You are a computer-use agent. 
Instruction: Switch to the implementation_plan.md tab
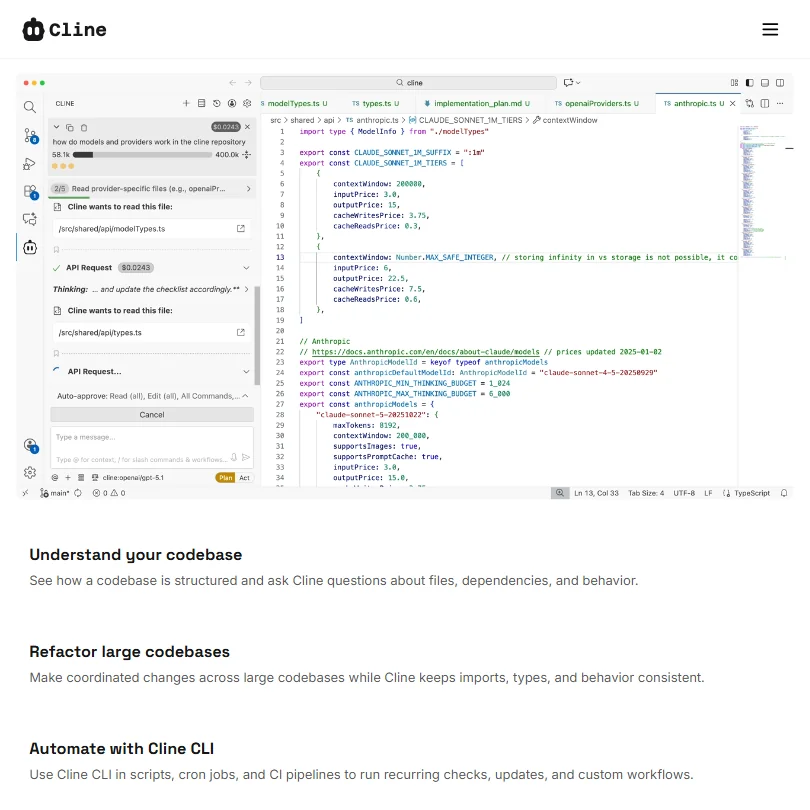click(477, 103)
